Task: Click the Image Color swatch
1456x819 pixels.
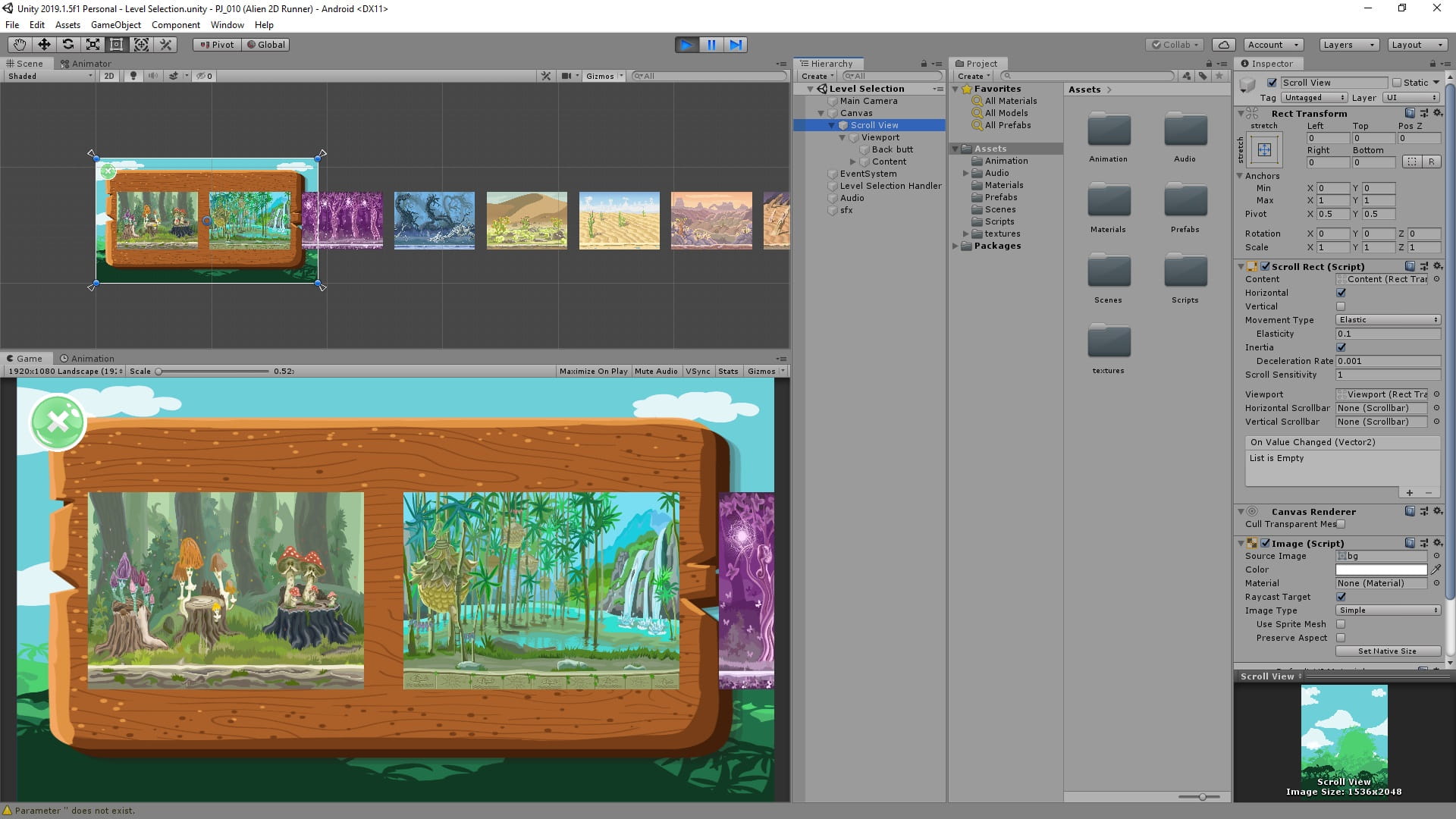Action: click(x=1382, y=570)
